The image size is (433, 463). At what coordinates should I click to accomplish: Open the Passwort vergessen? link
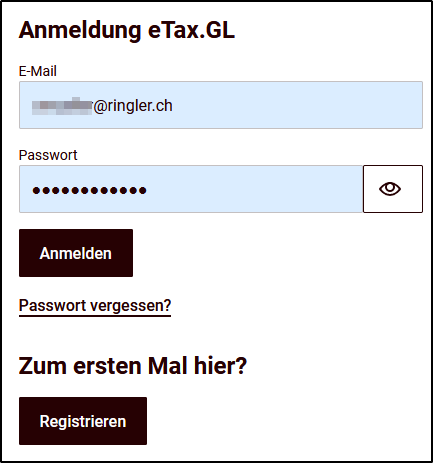point(95,306)
